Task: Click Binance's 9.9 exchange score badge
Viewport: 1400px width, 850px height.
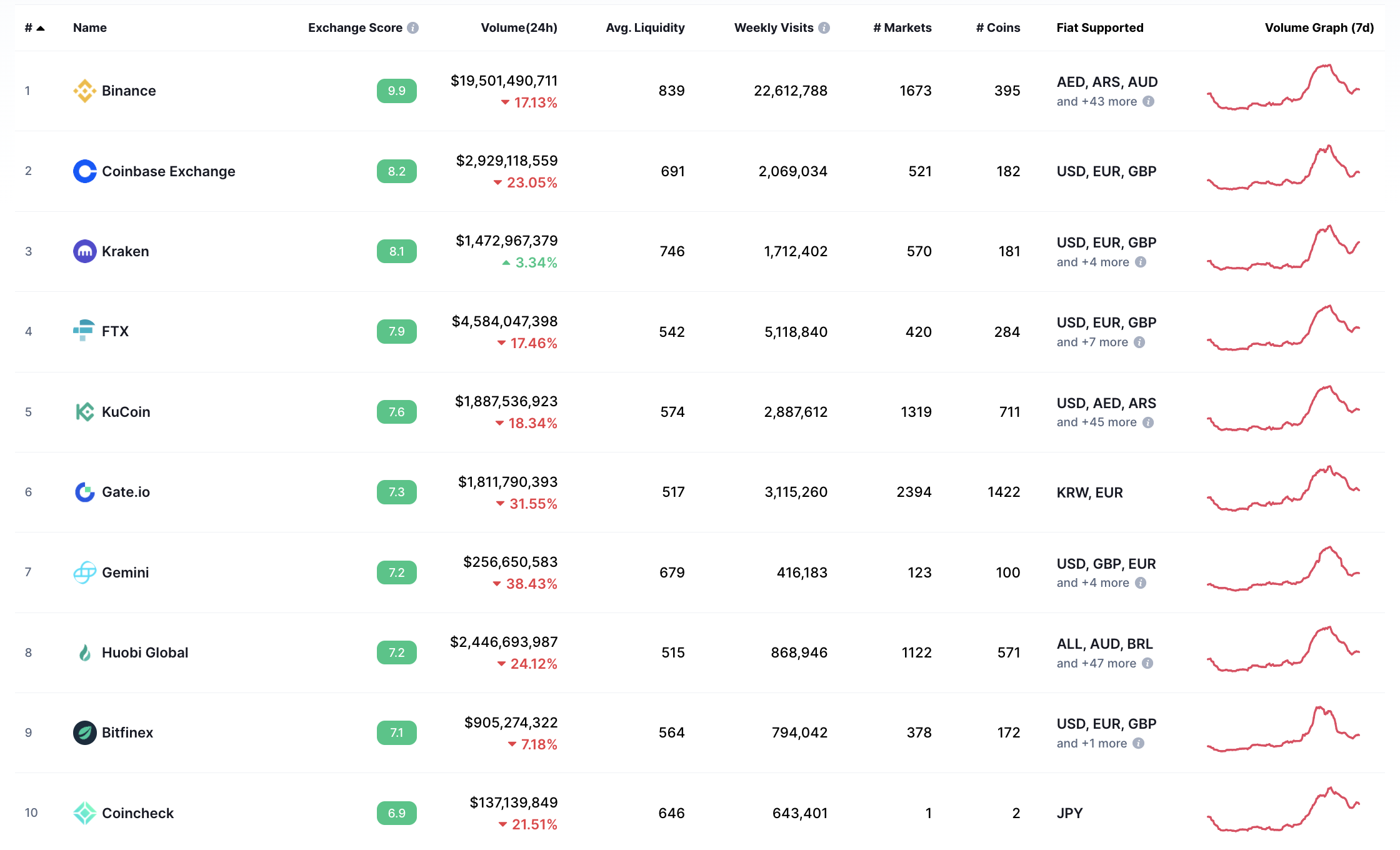Action: (x=397, y=91)
